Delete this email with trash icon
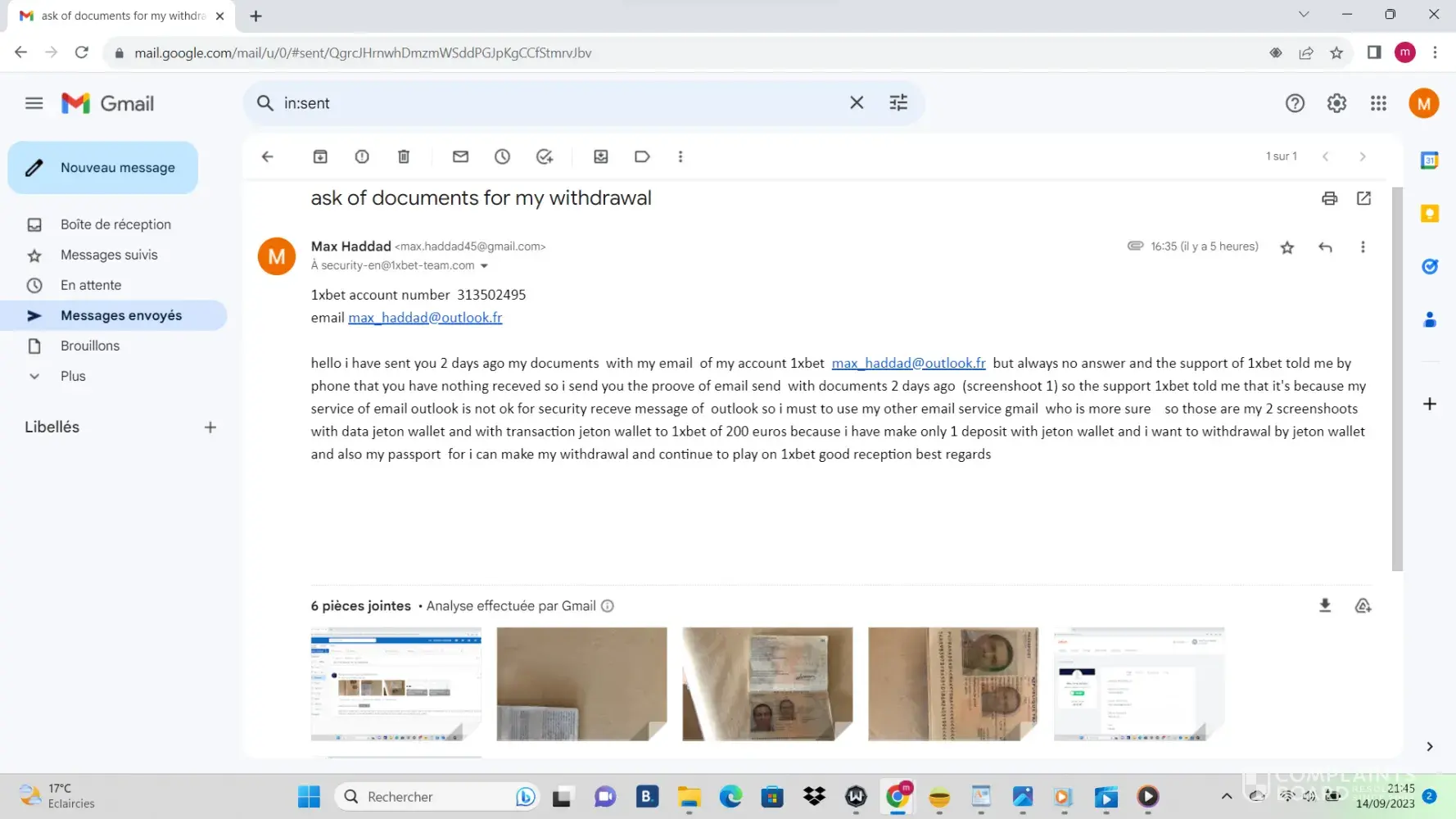The image size is (1456, 819). [x=404, y=156]
